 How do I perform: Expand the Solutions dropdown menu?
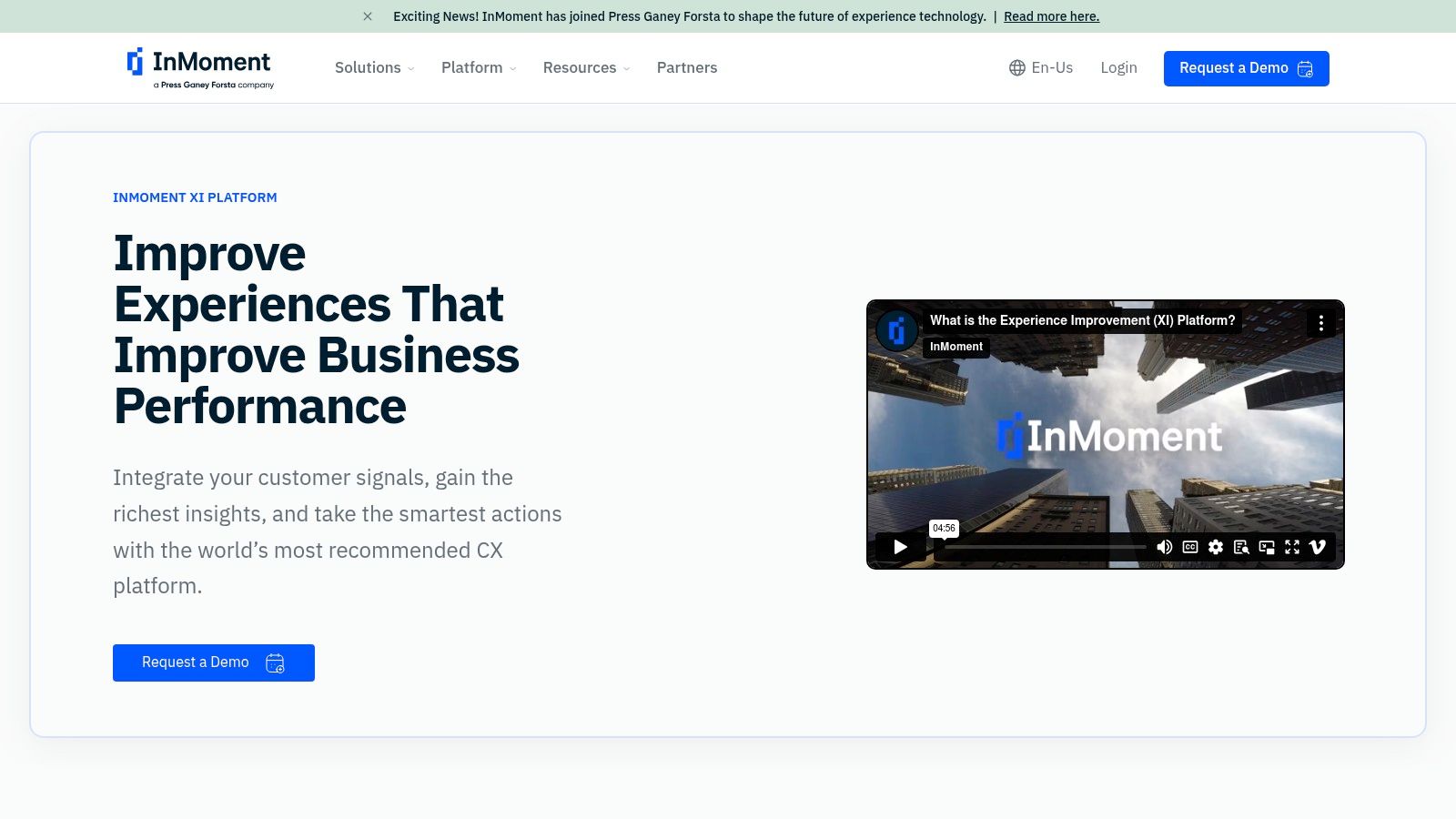coord(374,67)
